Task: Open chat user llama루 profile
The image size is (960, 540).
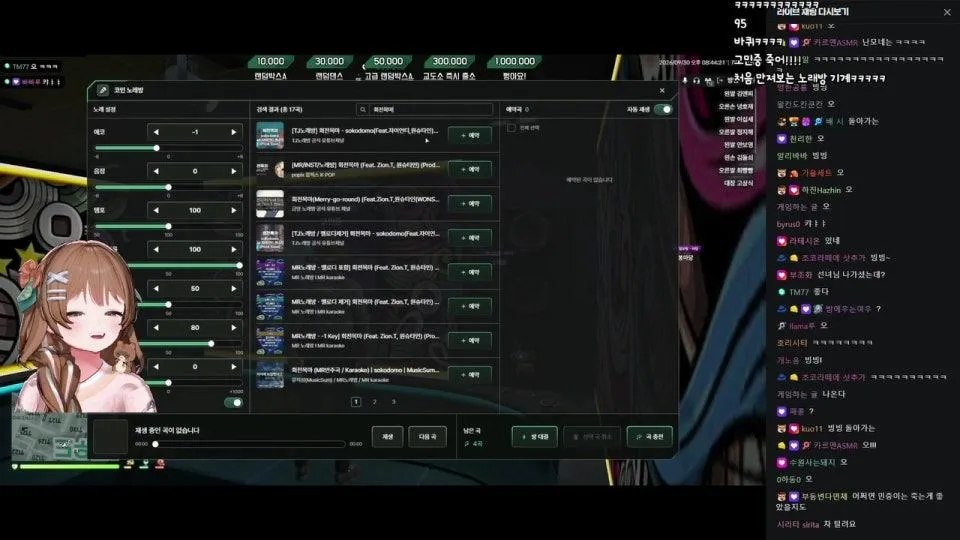Action: (x=802, y=326)
